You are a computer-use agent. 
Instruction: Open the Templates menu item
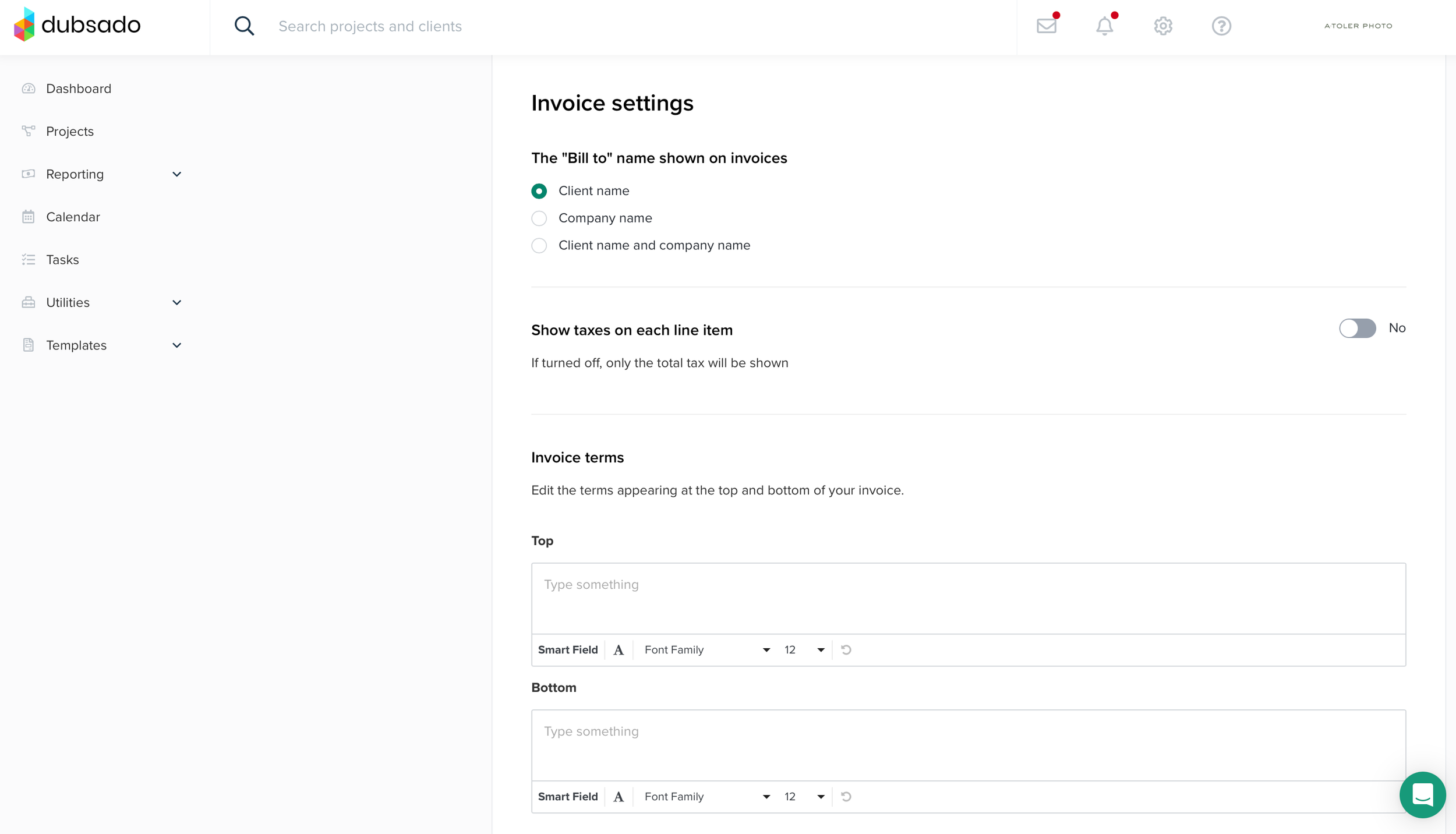(76, 345)
